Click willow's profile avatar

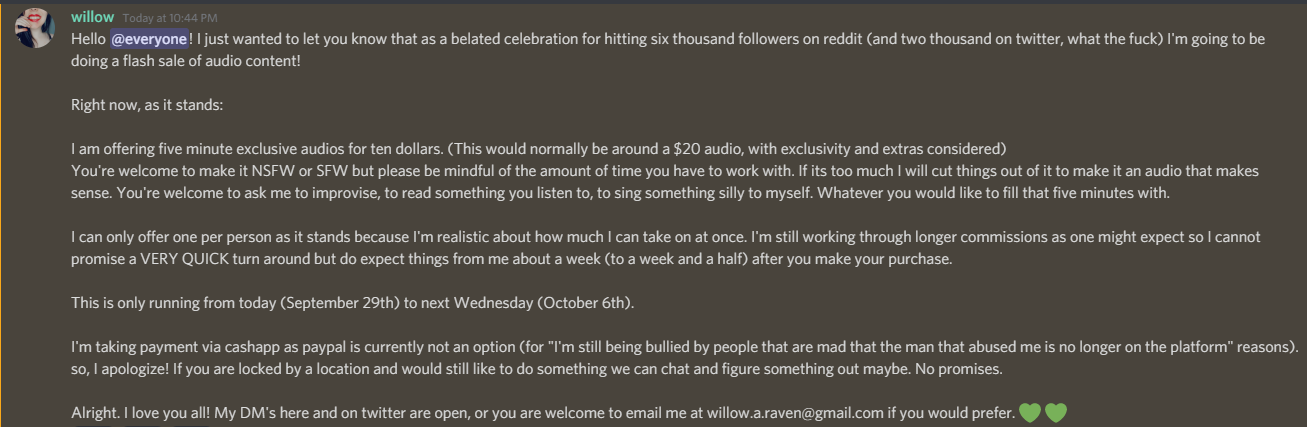click(35, 28)
